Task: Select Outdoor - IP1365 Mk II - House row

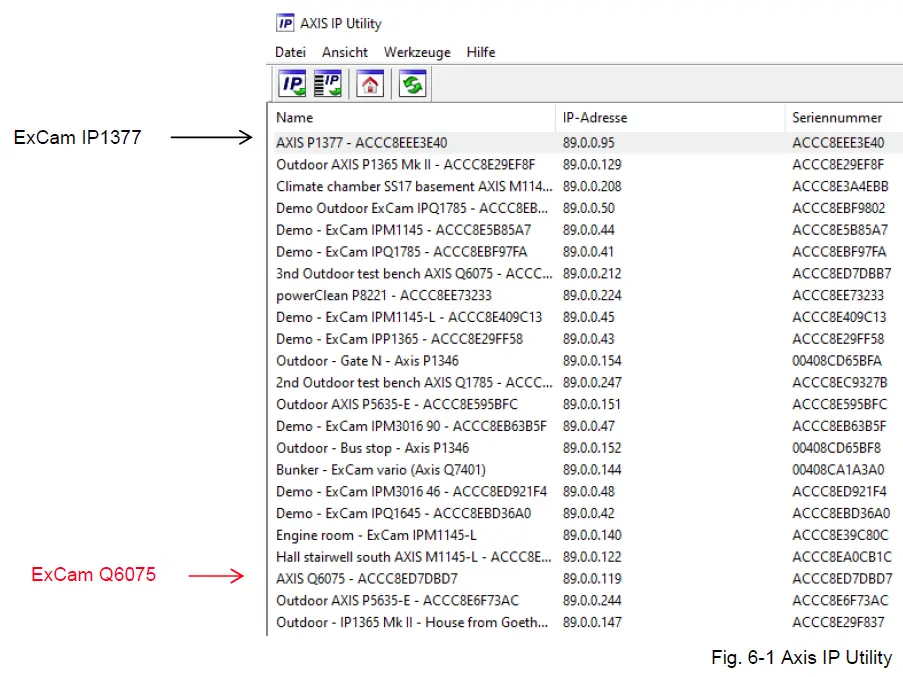Action: pyautogui.click(x=586, y=622)
